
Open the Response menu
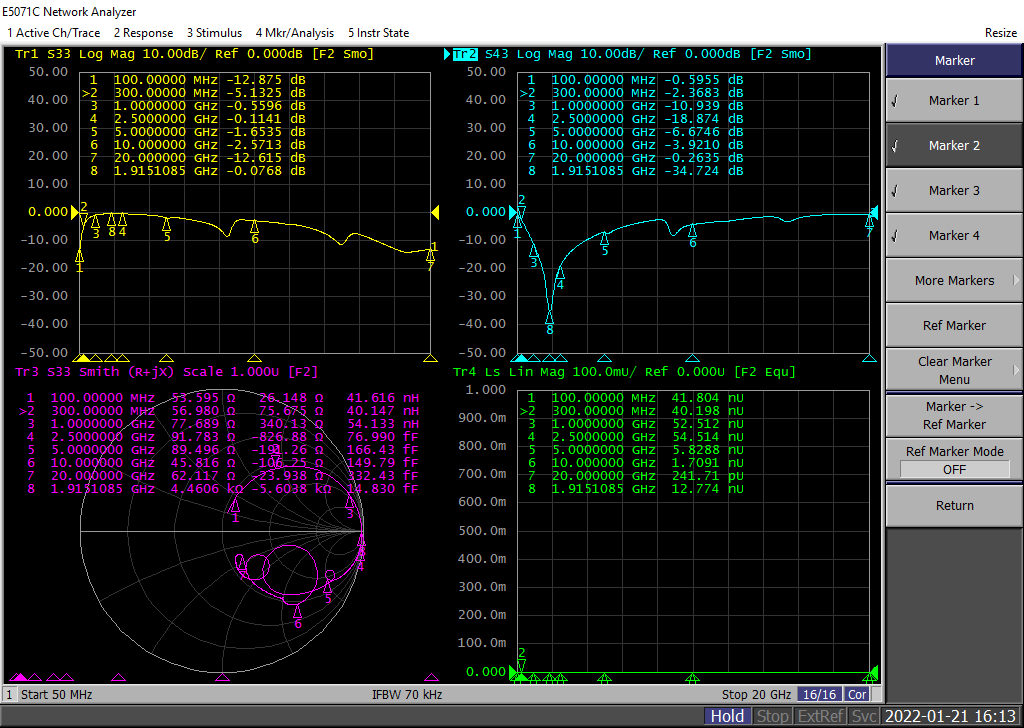pyautogui.click(x=144, y=33)
